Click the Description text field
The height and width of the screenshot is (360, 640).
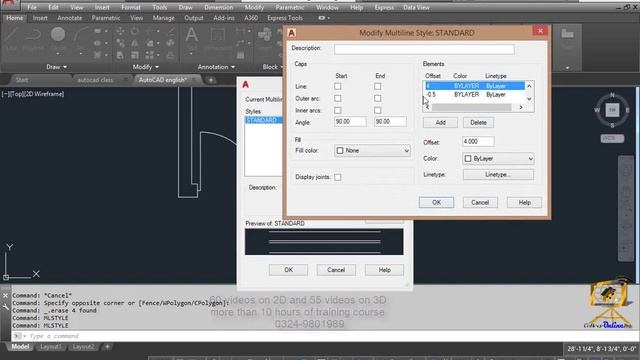coord(424,49)
